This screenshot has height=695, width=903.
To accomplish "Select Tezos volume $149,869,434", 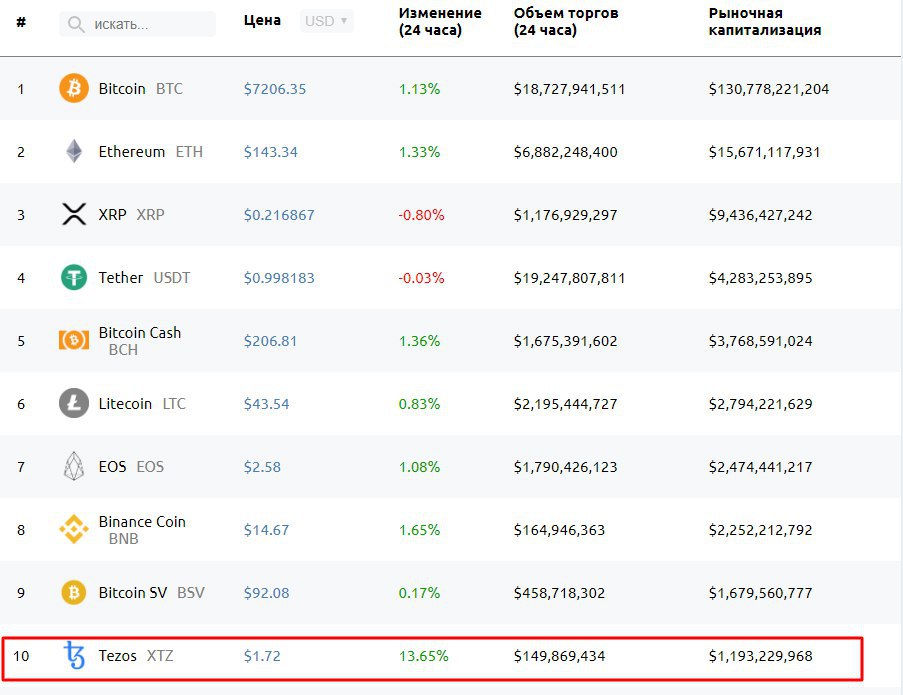I will click(559, 656).
